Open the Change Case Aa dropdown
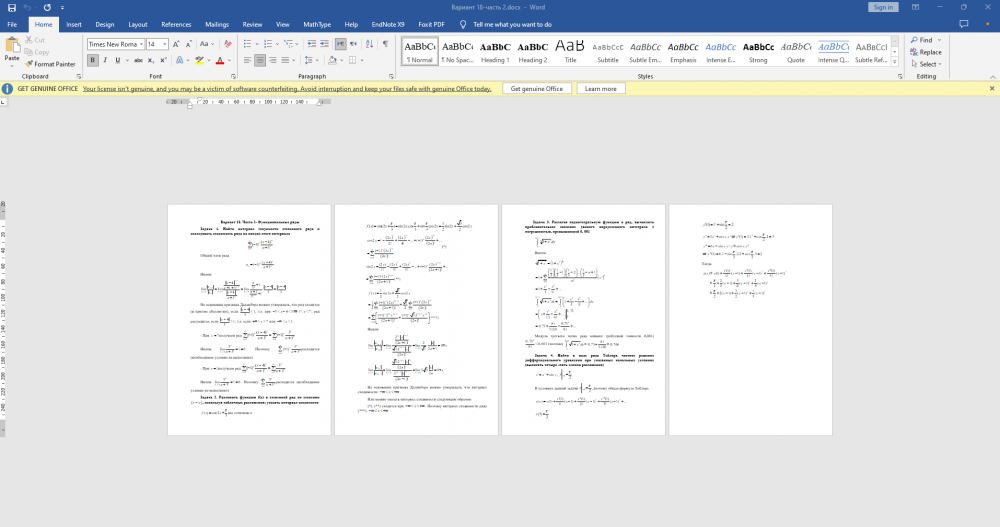1000x527 pixels. pyautogui.click(x=206, y=44)
